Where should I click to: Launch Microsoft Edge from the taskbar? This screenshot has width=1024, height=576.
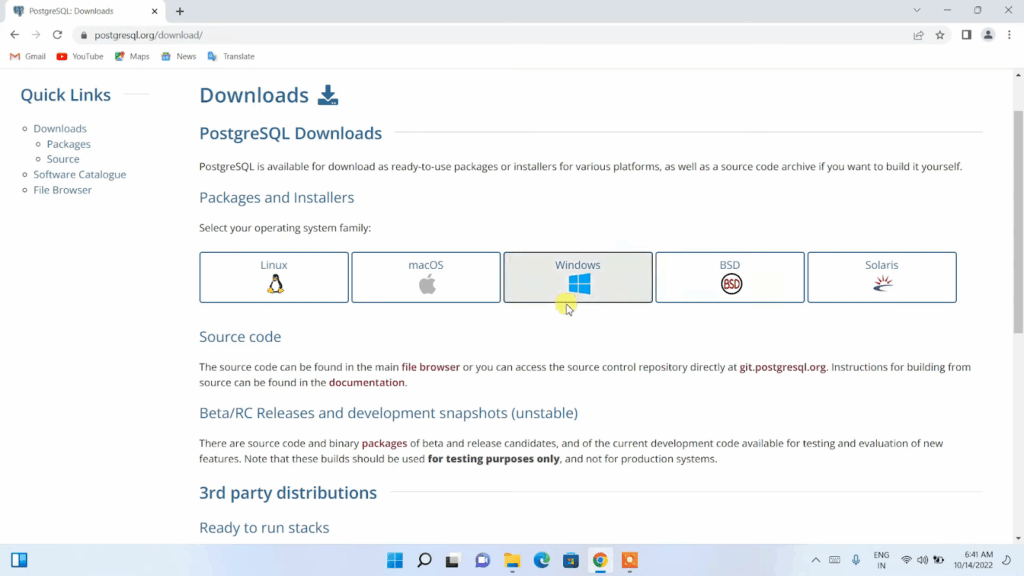pos(541,560)
